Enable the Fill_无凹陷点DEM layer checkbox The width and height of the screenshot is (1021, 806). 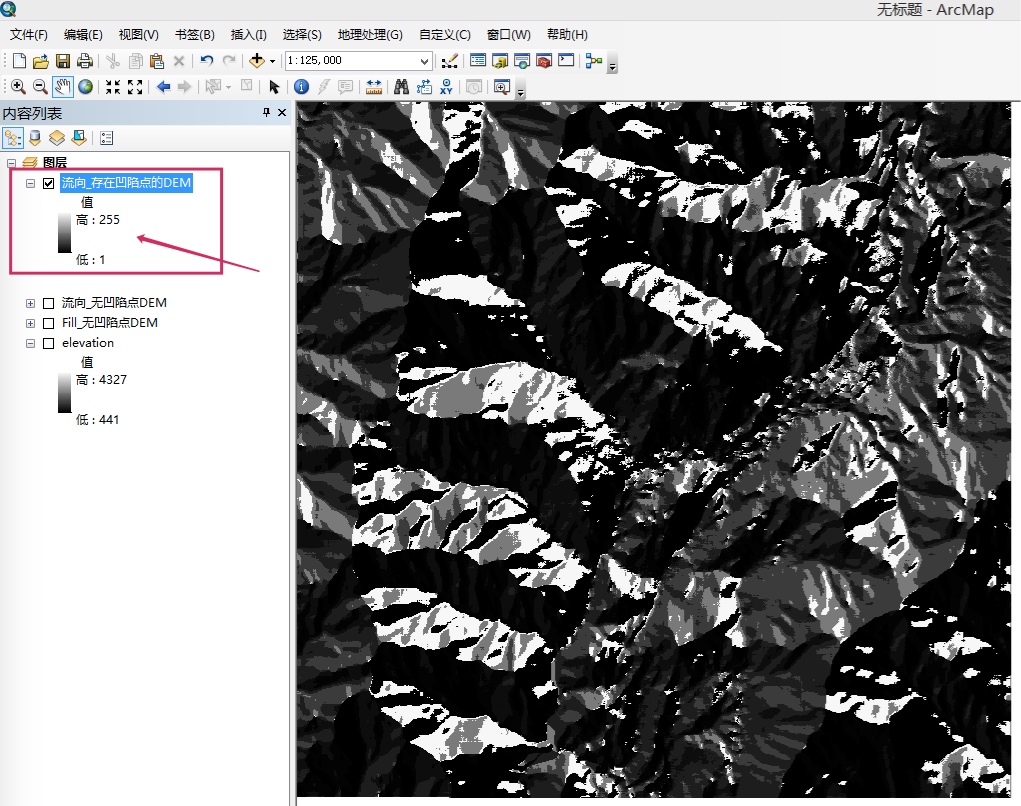click(x=48, y=323)
